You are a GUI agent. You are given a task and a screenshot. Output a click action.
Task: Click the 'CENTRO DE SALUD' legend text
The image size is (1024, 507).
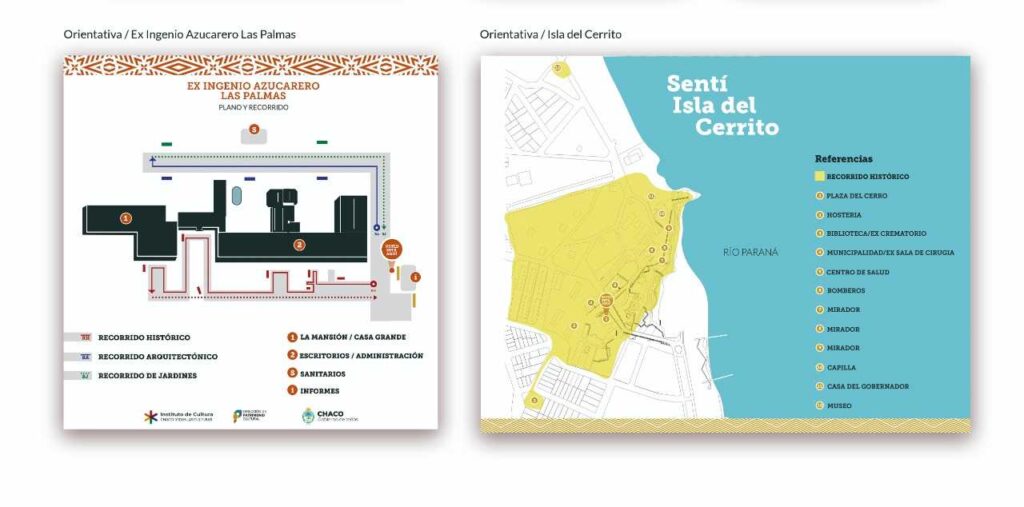(858, 272)
